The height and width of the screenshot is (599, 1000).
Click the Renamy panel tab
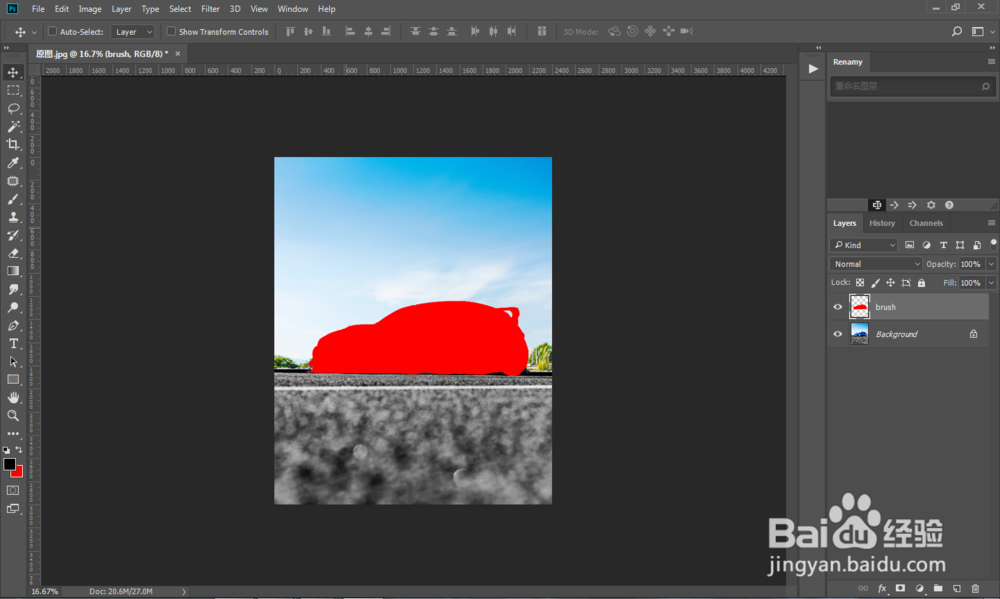point(848,62)
